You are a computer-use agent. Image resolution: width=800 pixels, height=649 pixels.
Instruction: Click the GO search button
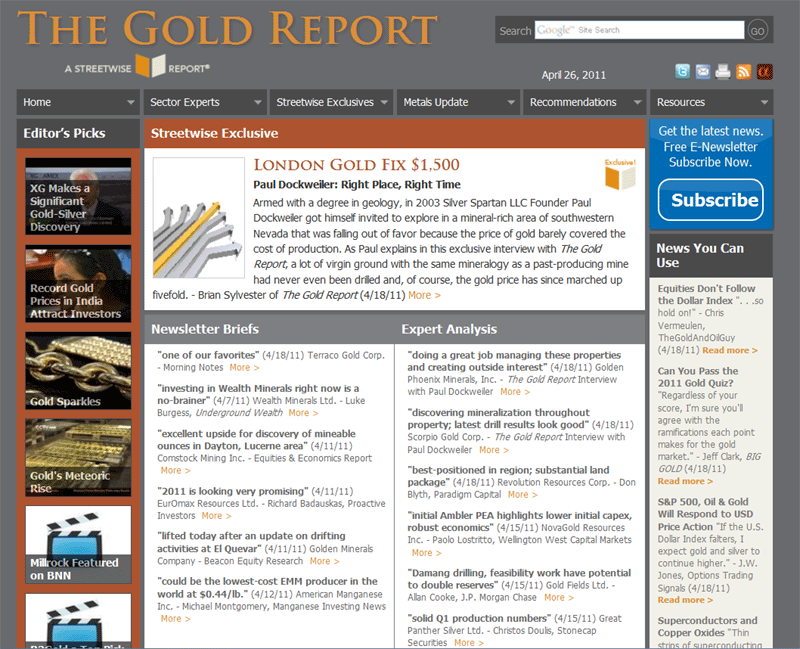coord(757,31)
